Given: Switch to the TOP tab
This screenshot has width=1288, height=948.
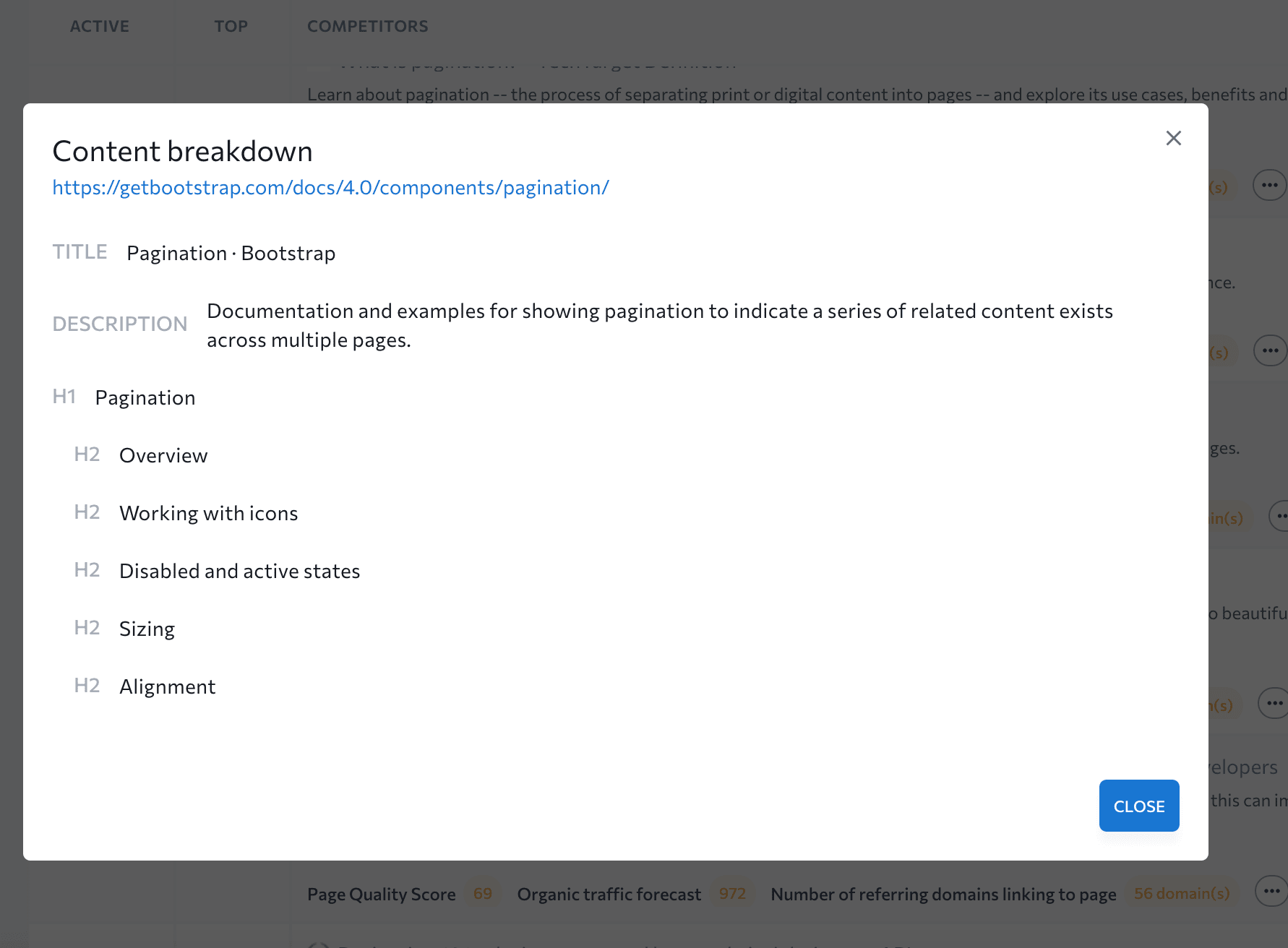Looking at the screenshot, I should [231, 27].
